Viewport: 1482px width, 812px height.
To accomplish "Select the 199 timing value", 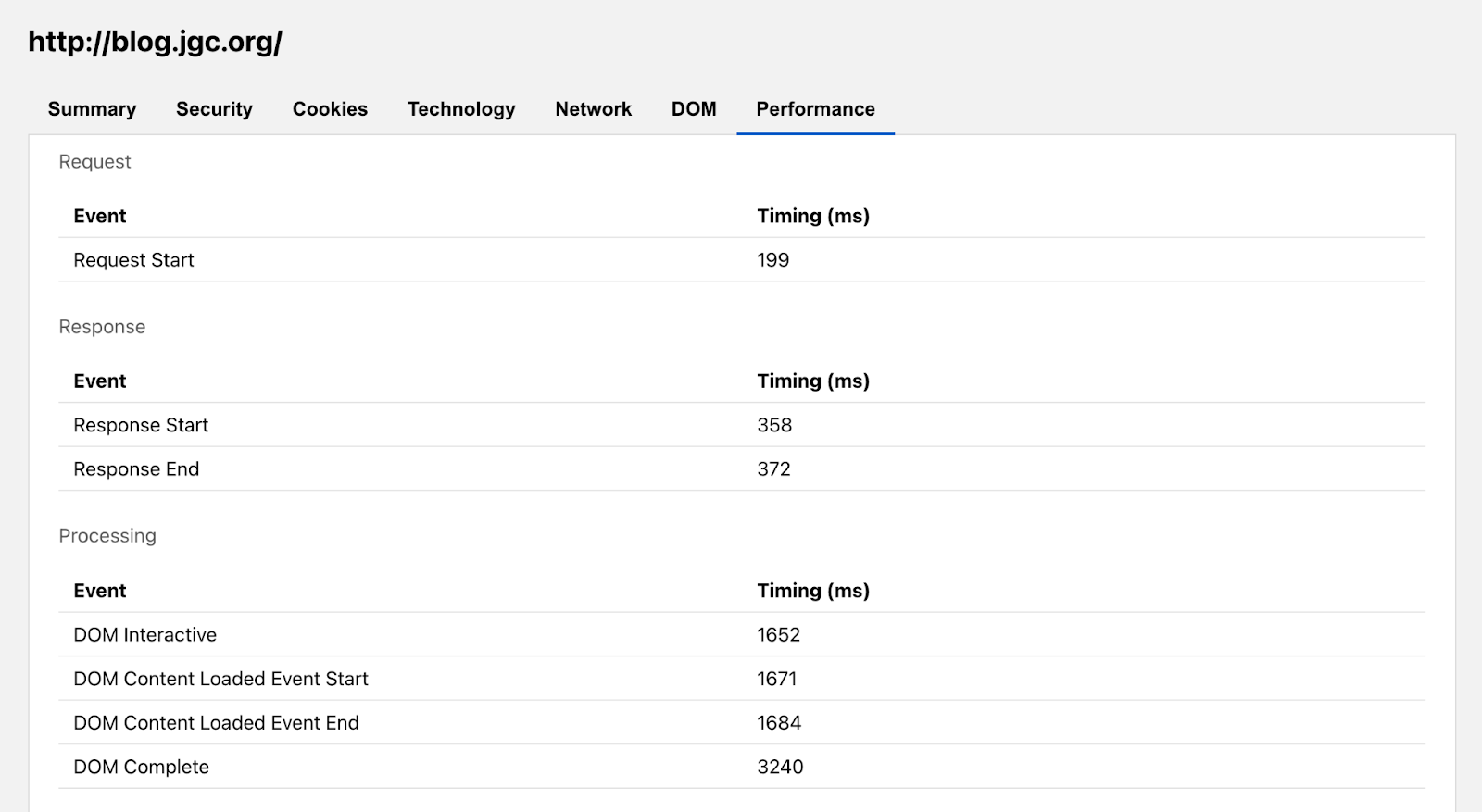I will 772,260.
